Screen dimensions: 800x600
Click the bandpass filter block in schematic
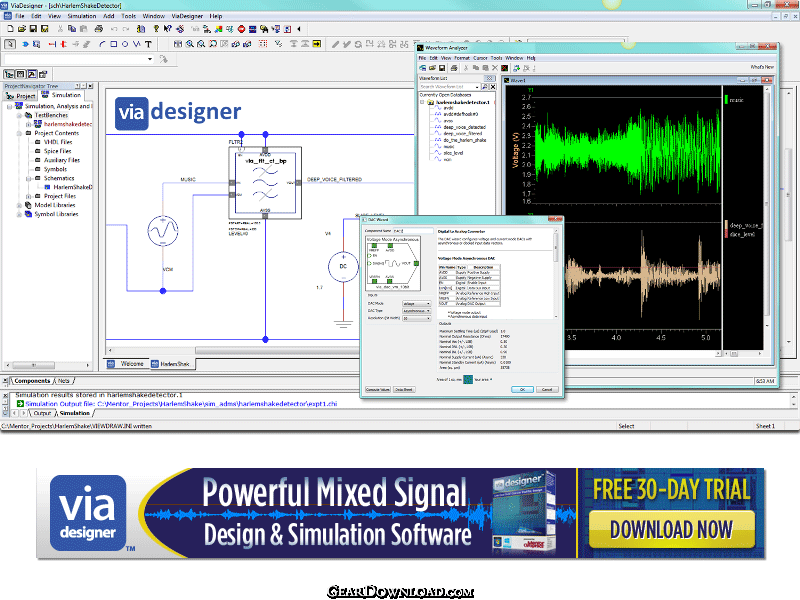point(265,183)
